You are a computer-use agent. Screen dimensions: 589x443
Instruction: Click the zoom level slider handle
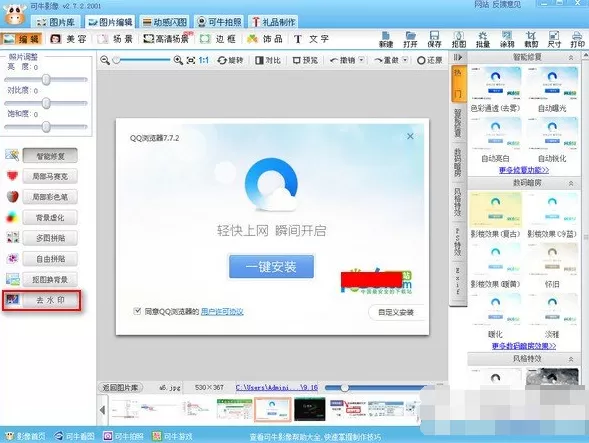(x=117, y=60)
